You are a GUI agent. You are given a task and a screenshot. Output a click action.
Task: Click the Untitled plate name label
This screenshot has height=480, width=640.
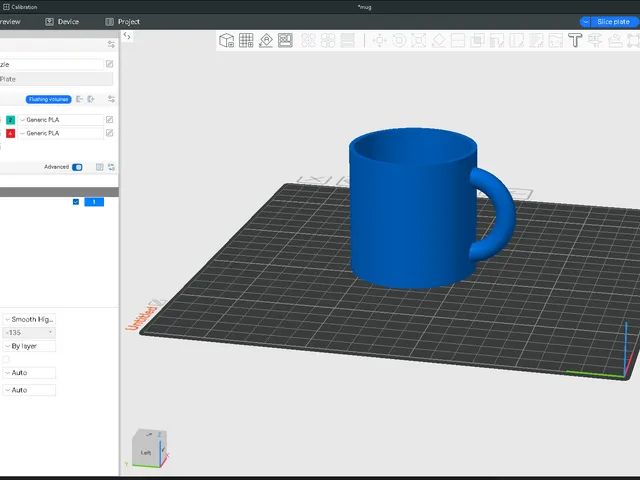click(142, 318)
